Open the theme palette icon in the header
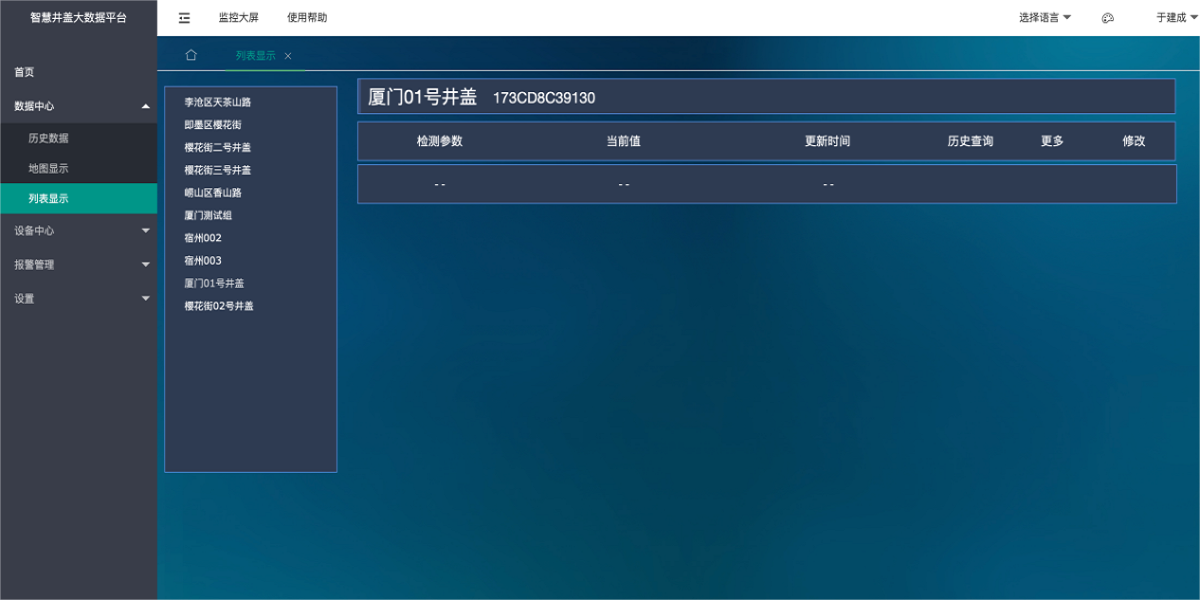 [1107, 17]
